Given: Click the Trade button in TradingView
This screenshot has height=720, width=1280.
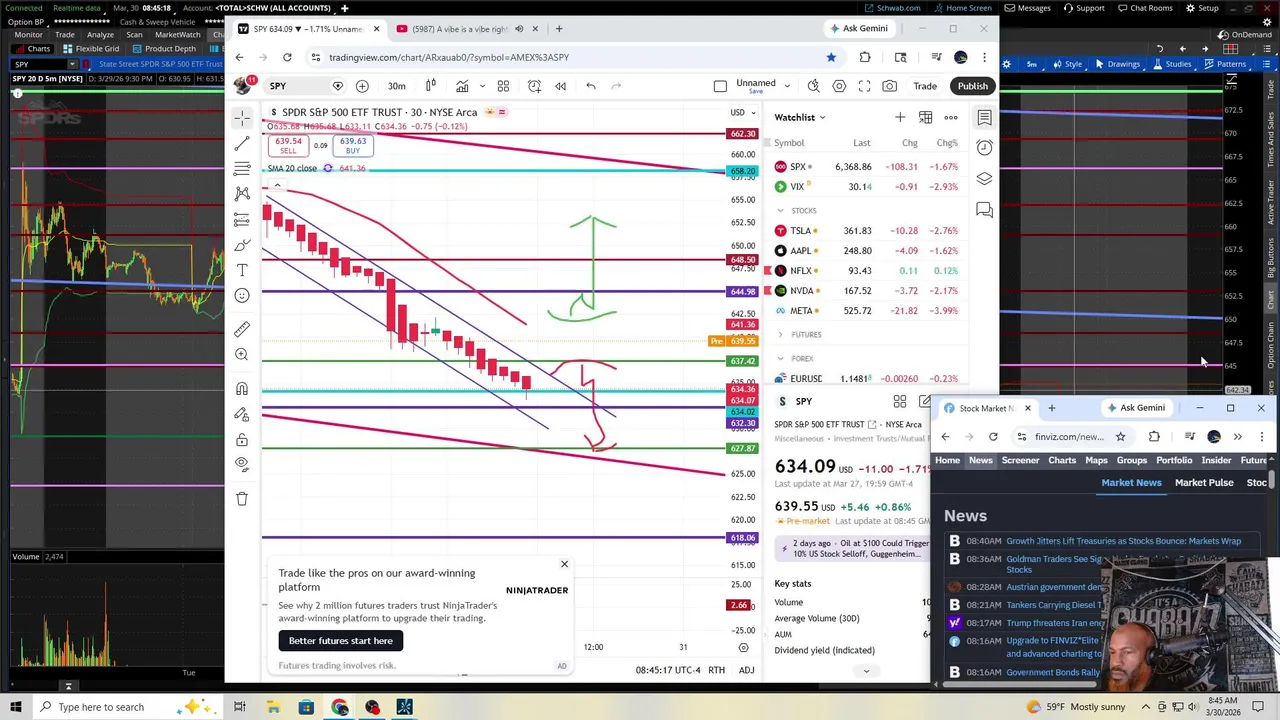Looking at the screenshot, I should [x=925, y=86].
